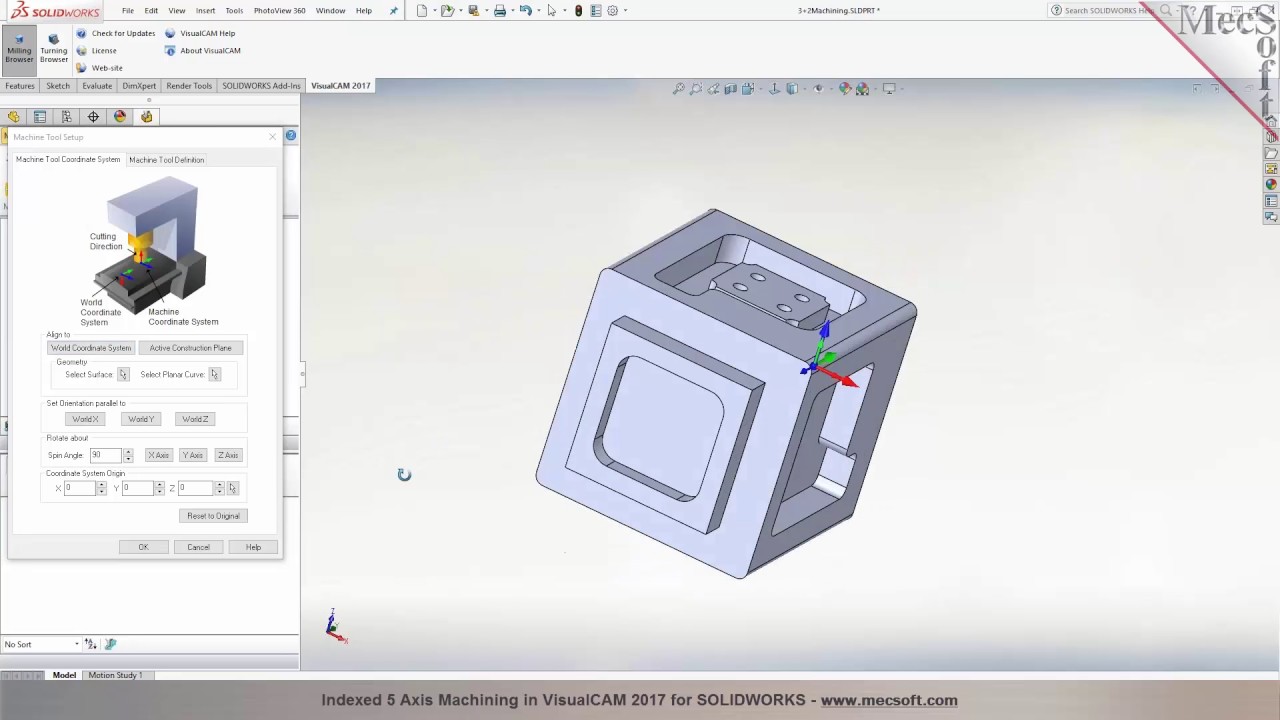Click the Edit Appearance sphere icon
1280x720 pixels.
[x=845, y=89]
